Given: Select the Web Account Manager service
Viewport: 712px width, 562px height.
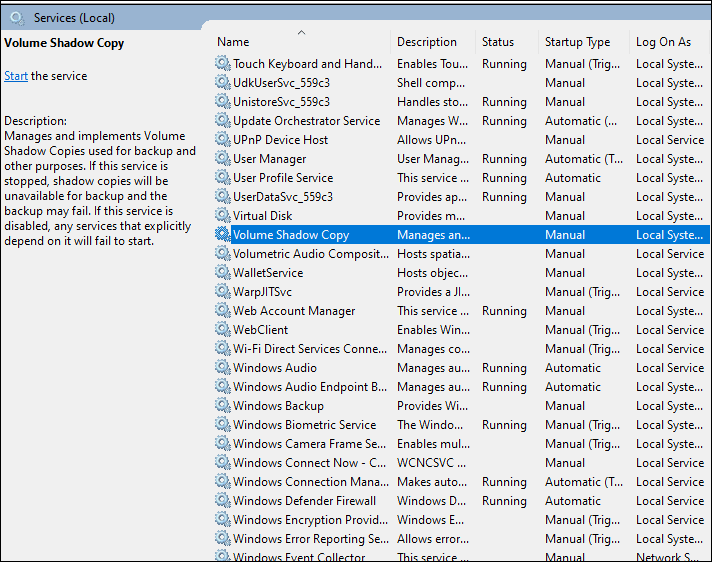Looking at the screenshot, I should [x=294, y=311].
